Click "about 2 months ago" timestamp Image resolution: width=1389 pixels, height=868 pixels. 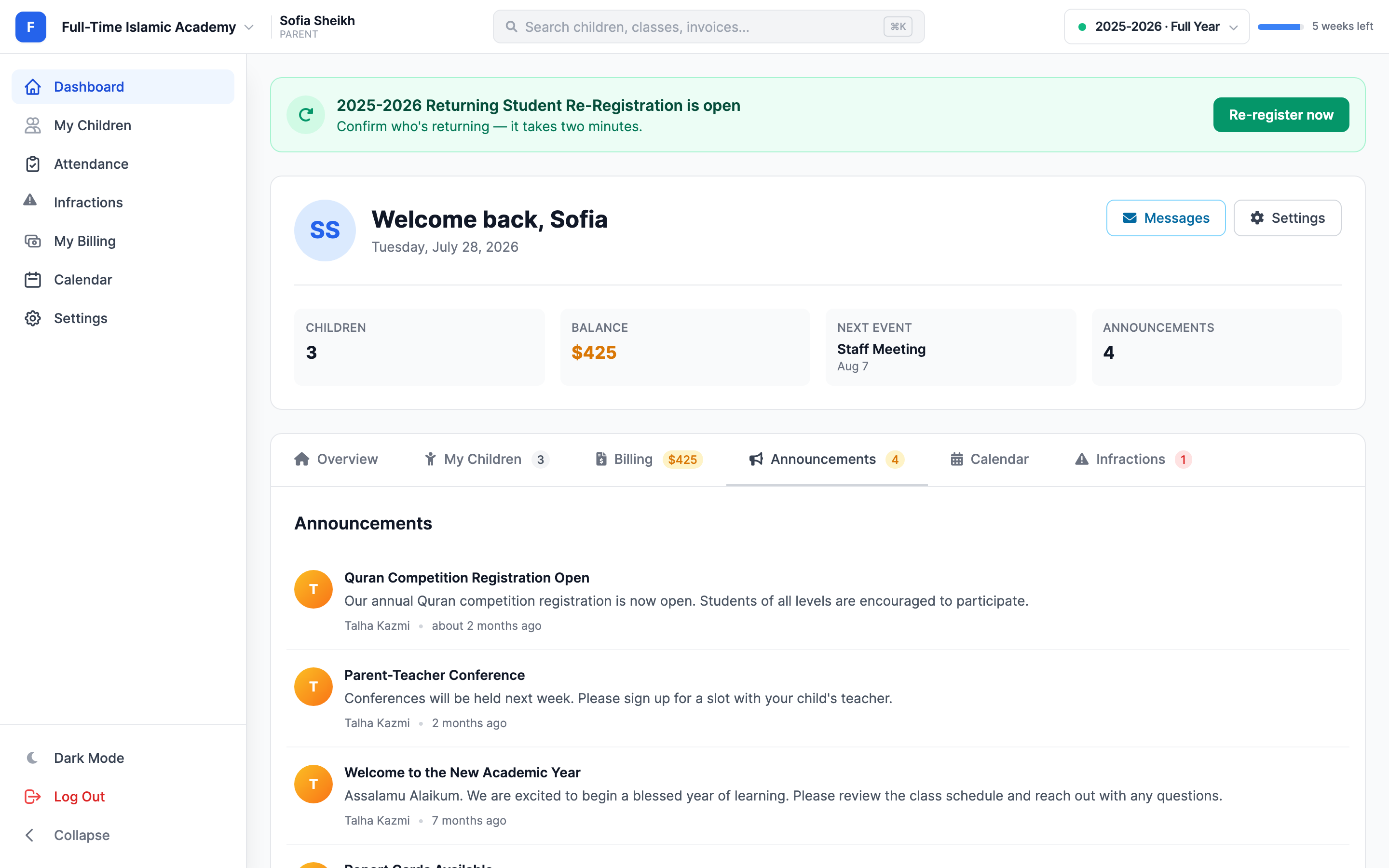(x=486, y=626)
